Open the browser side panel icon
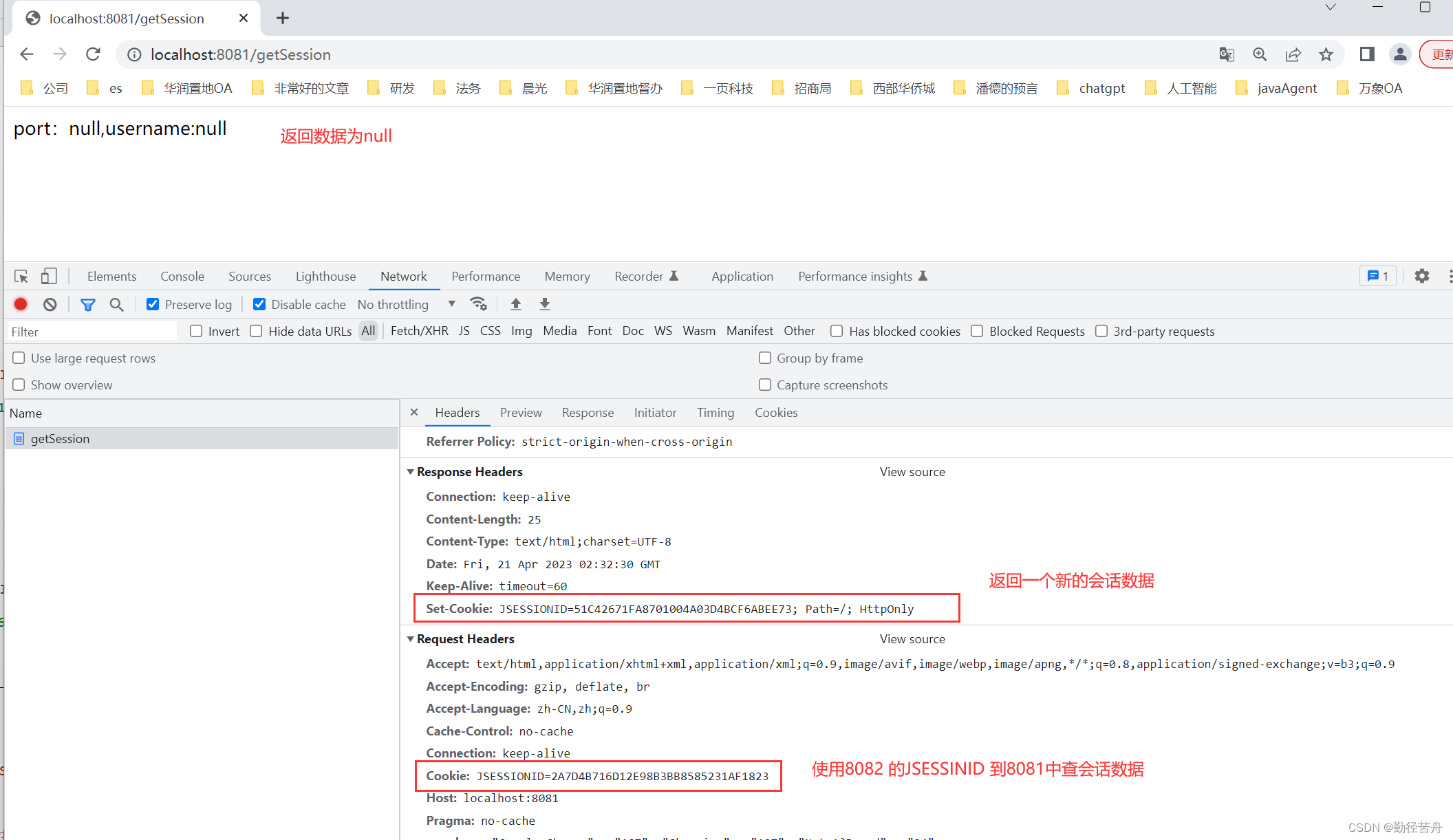Image resolution: width=1453 pixels, height=840 pixels. point(1367,54)
